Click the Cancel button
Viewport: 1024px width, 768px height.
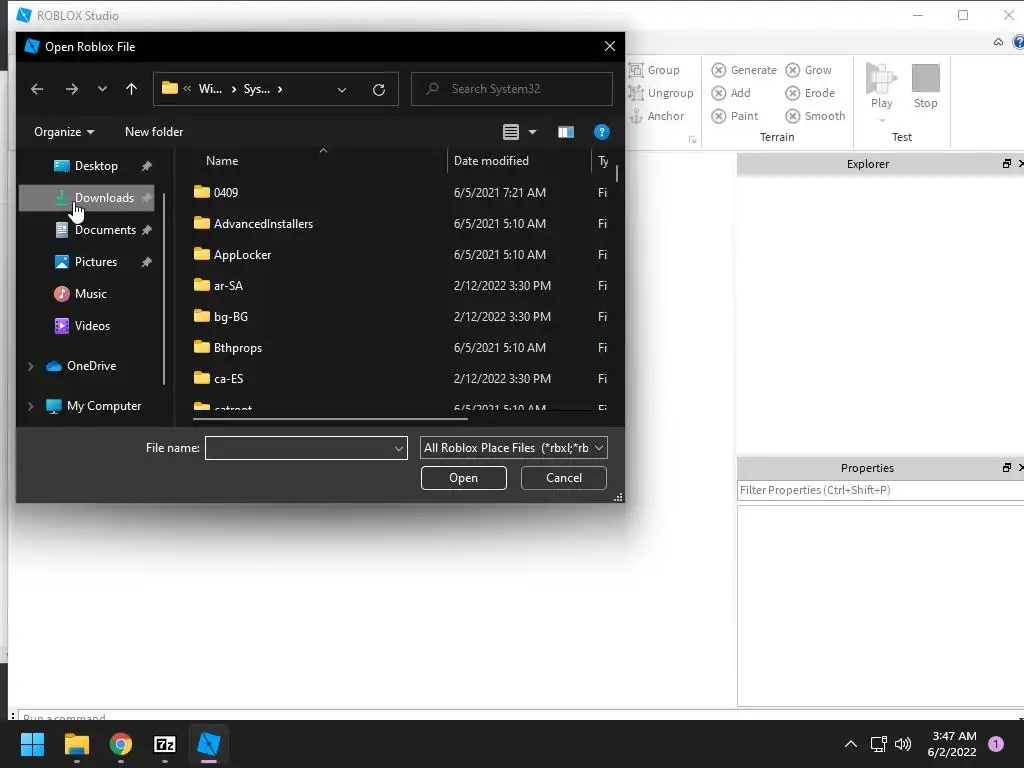tap(564, 478)
